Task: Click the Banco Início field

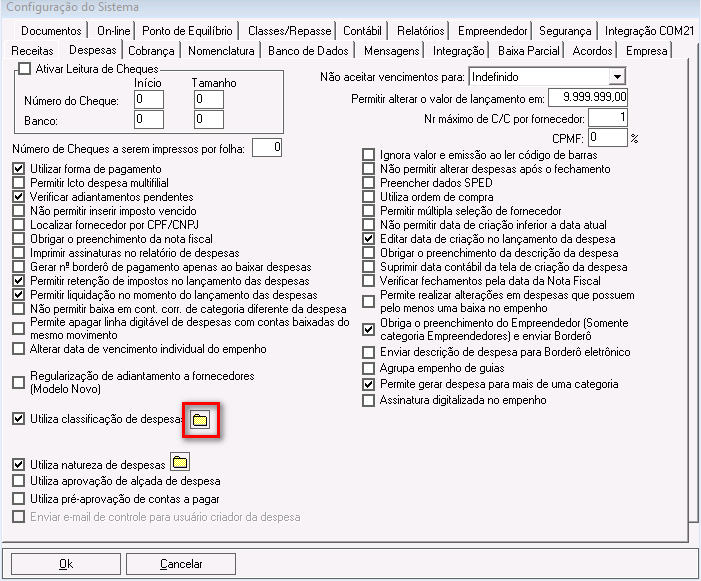Action: (149, 119)
